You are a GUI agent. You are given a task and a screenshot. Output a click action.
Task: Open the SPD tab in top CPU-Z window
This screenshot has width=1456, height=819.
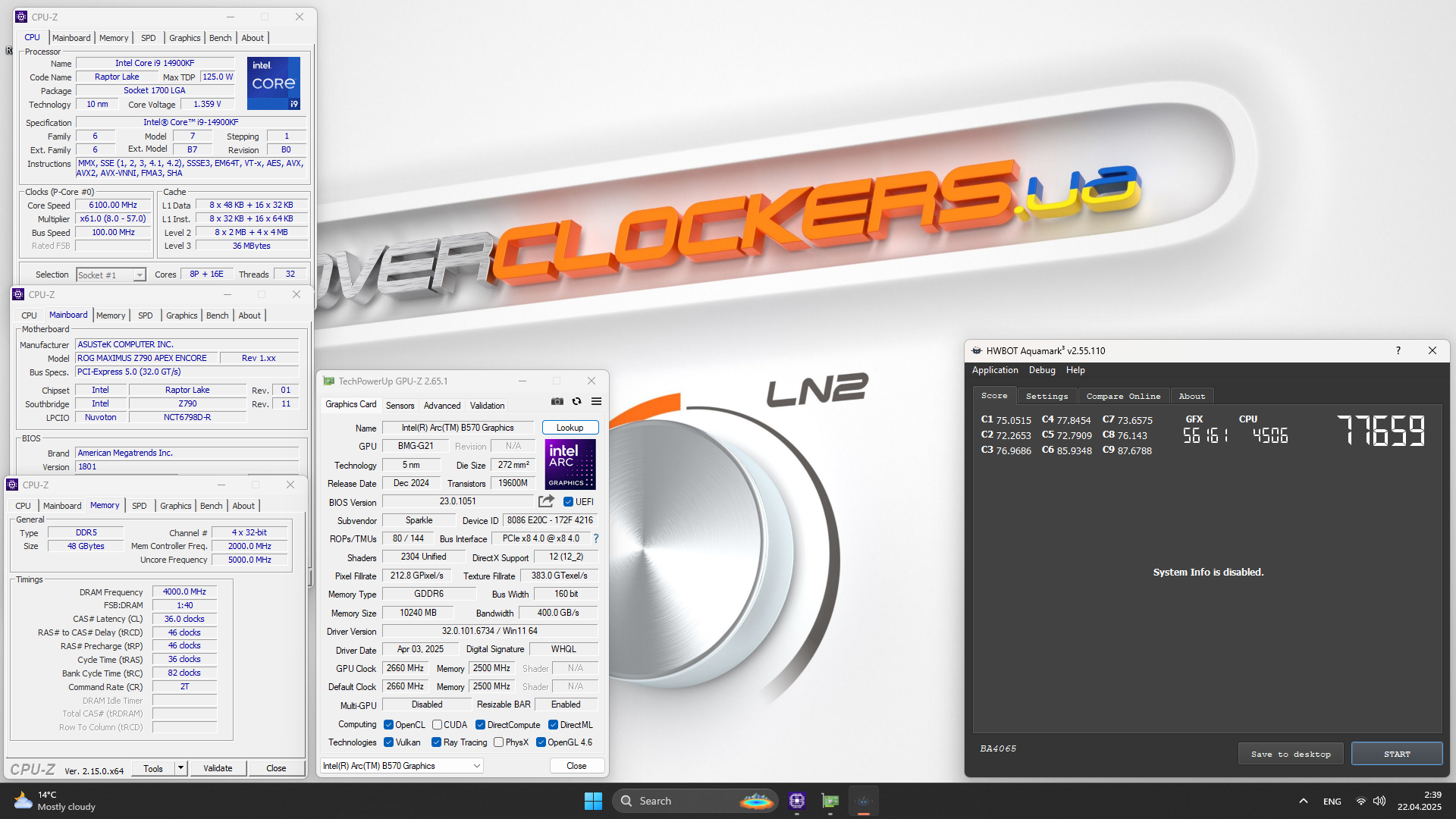[x=149, y=38]
